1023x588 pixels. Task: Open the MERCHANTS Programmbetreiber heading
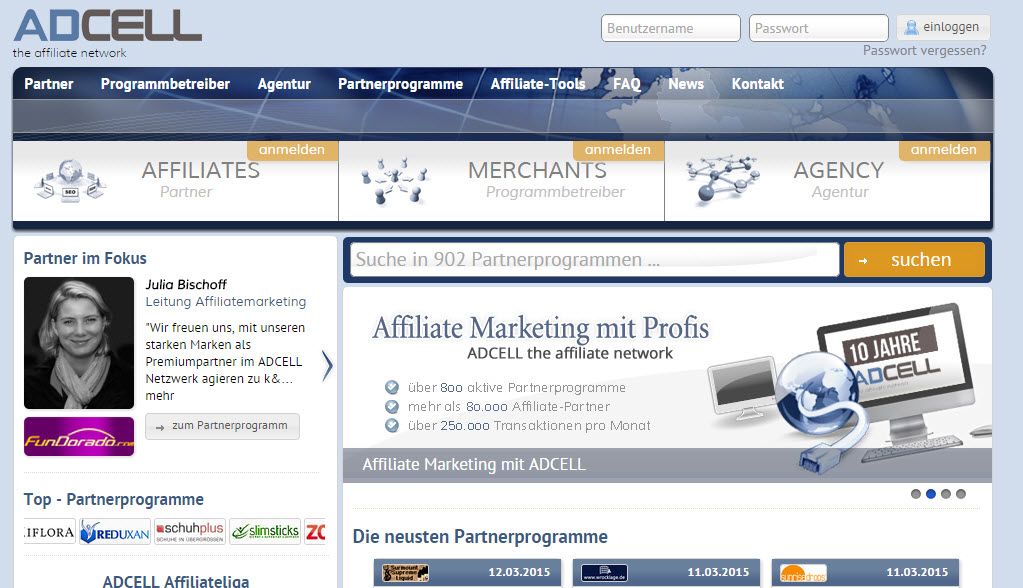pos(545,179)
